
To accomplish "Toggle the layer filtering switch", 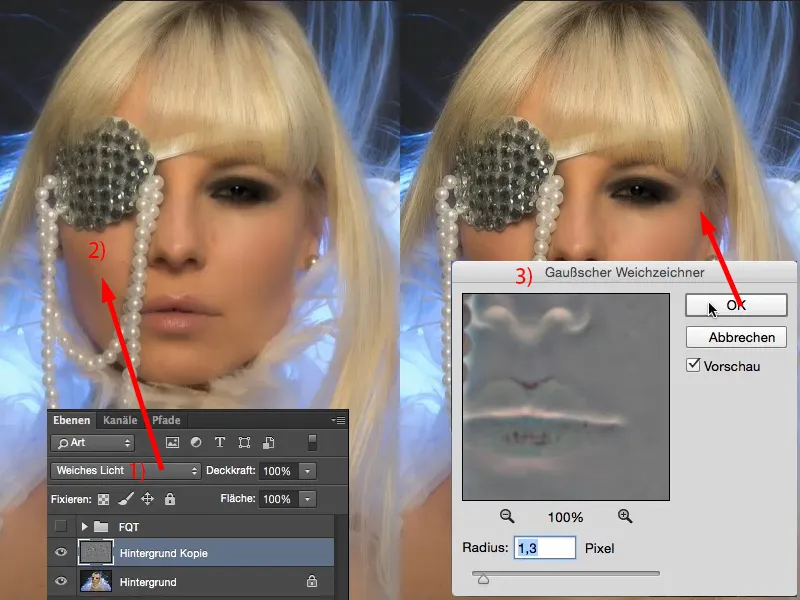I will (x=312, y=442).
